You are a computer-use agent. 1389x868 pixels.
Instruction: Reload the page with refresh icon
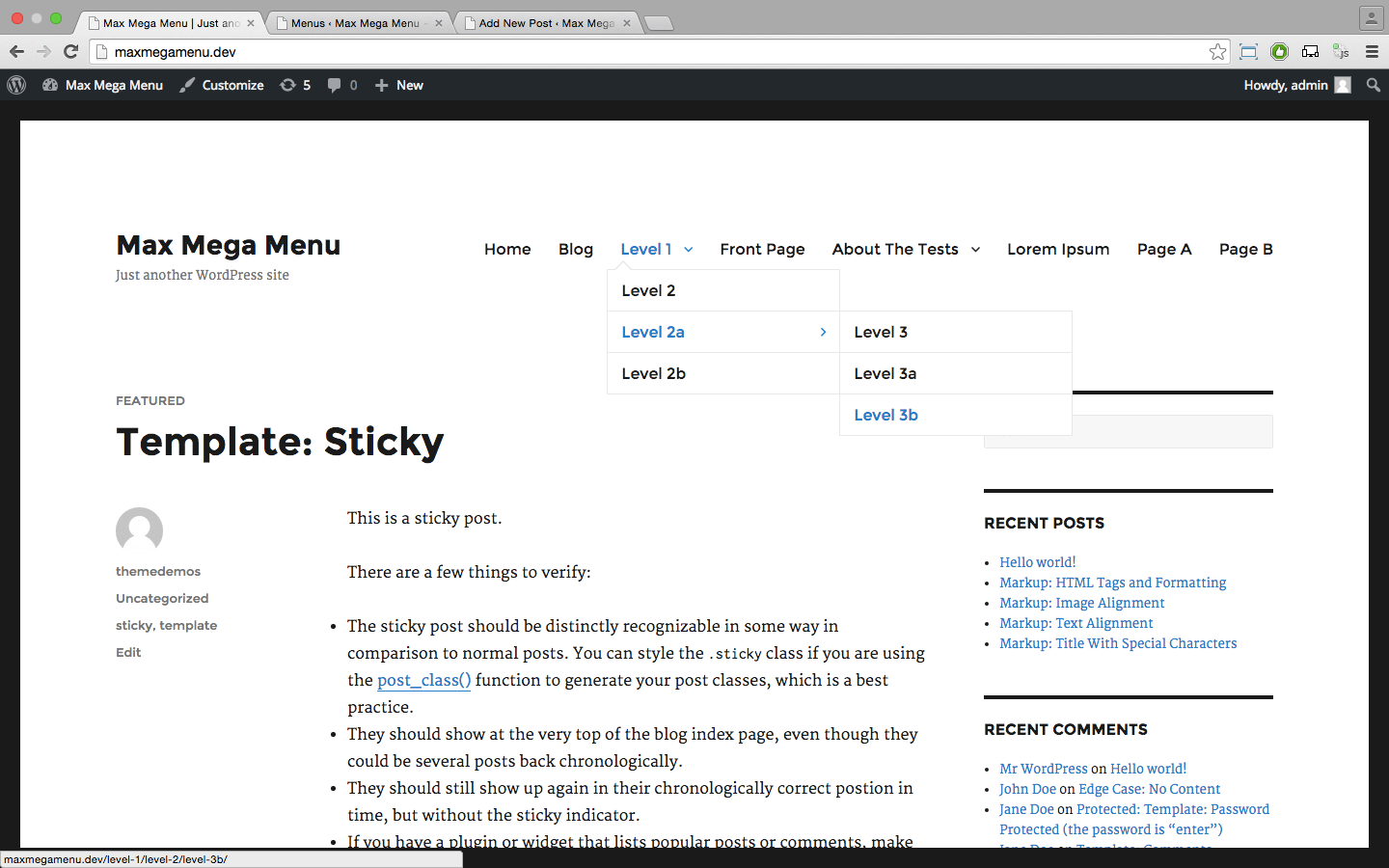(x=70, y=52)
